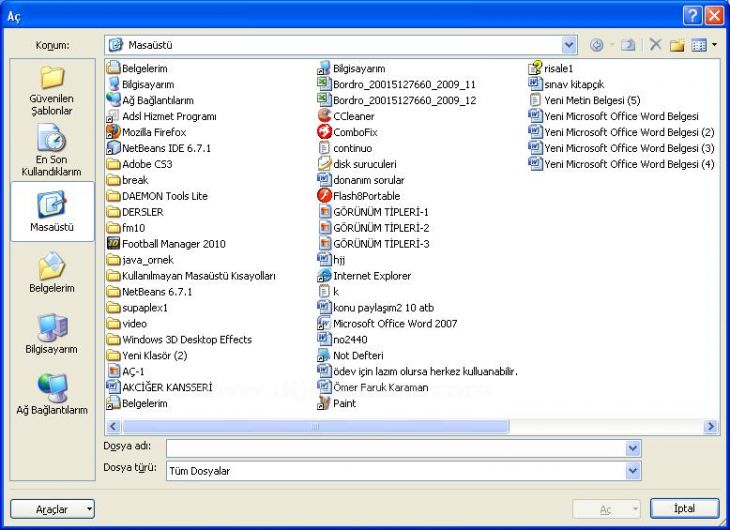Select the donanım sorular document
The image size is (730, 530).
361,180
